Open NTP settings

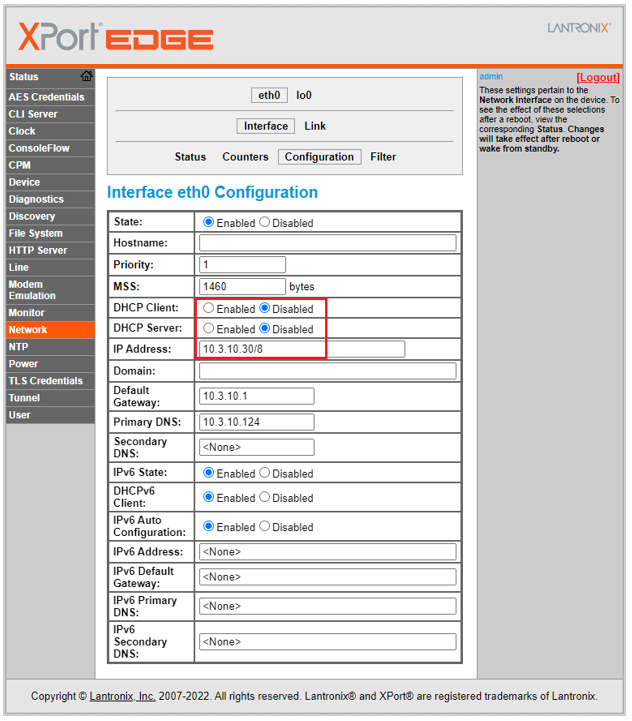[51, 347]
